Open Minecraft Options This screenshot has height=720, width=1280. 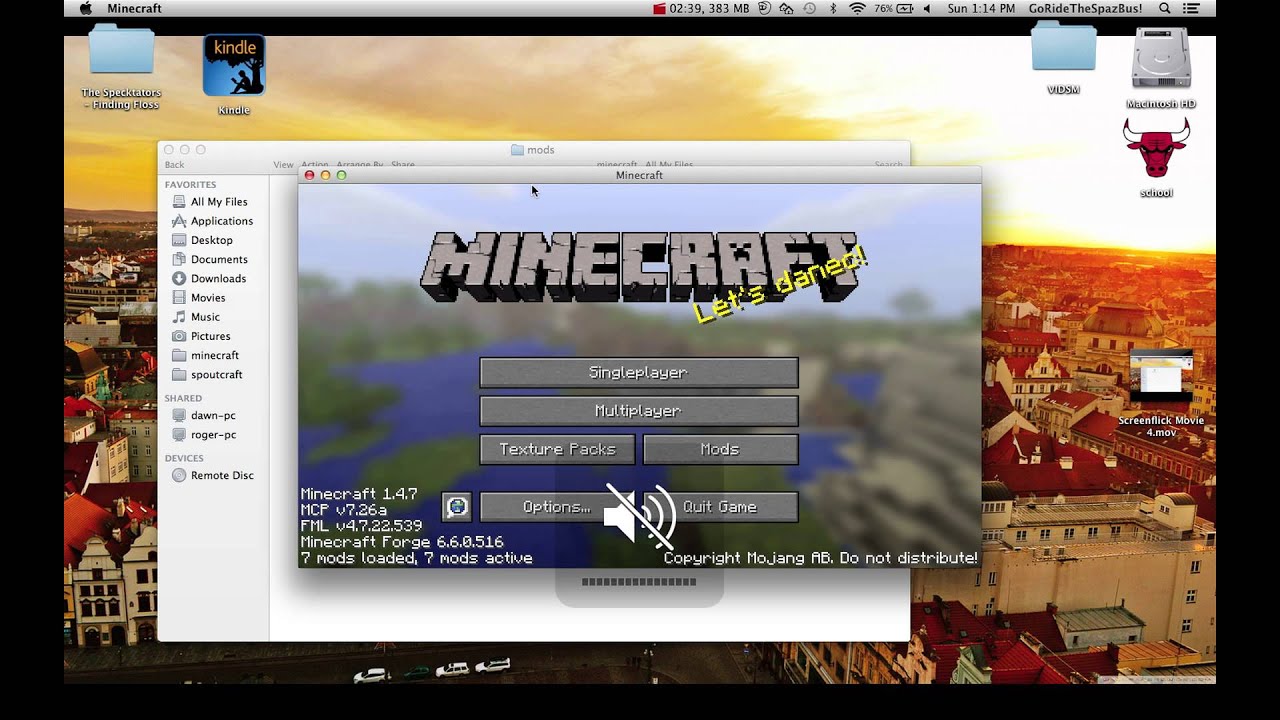557,507
